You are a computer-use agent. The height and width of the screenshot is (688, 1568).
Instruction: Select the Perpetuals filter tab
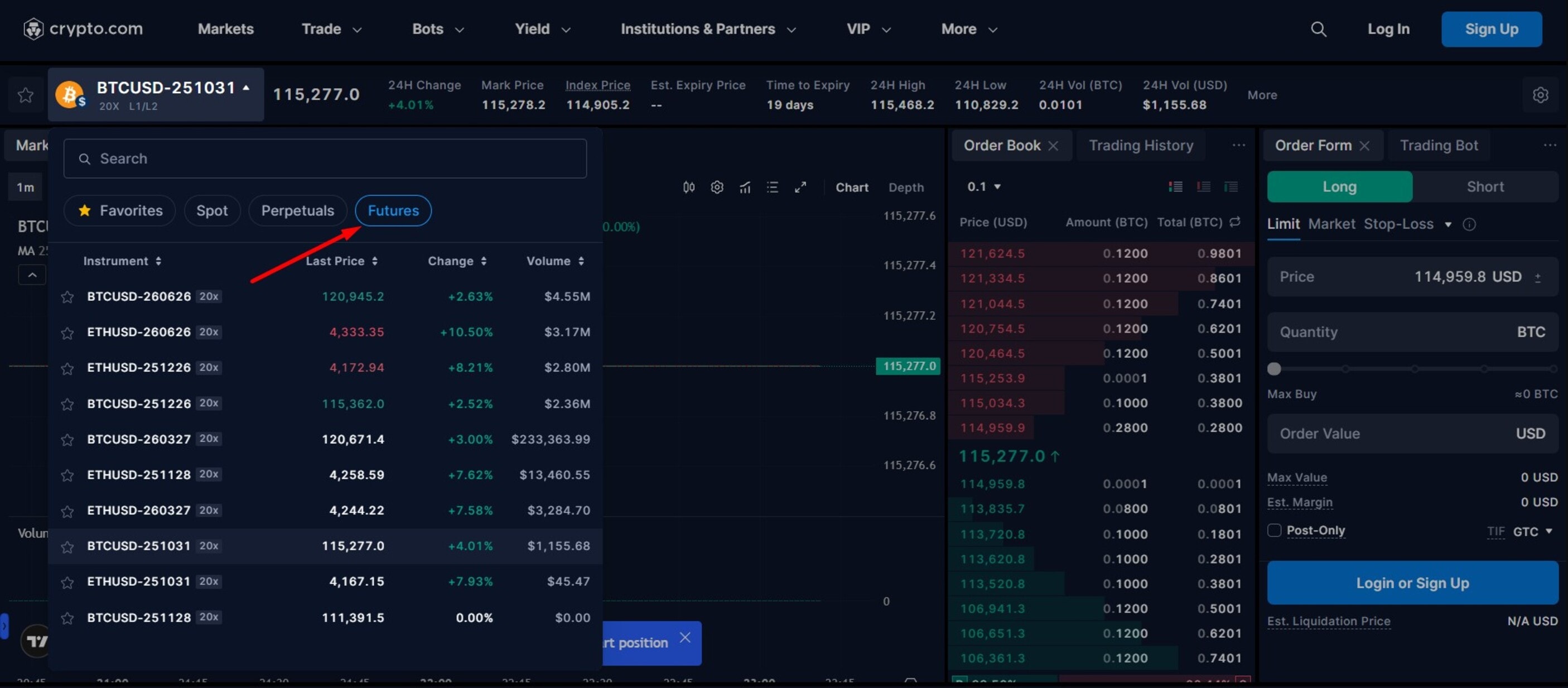pyautogui.click(x=297, y=211)
